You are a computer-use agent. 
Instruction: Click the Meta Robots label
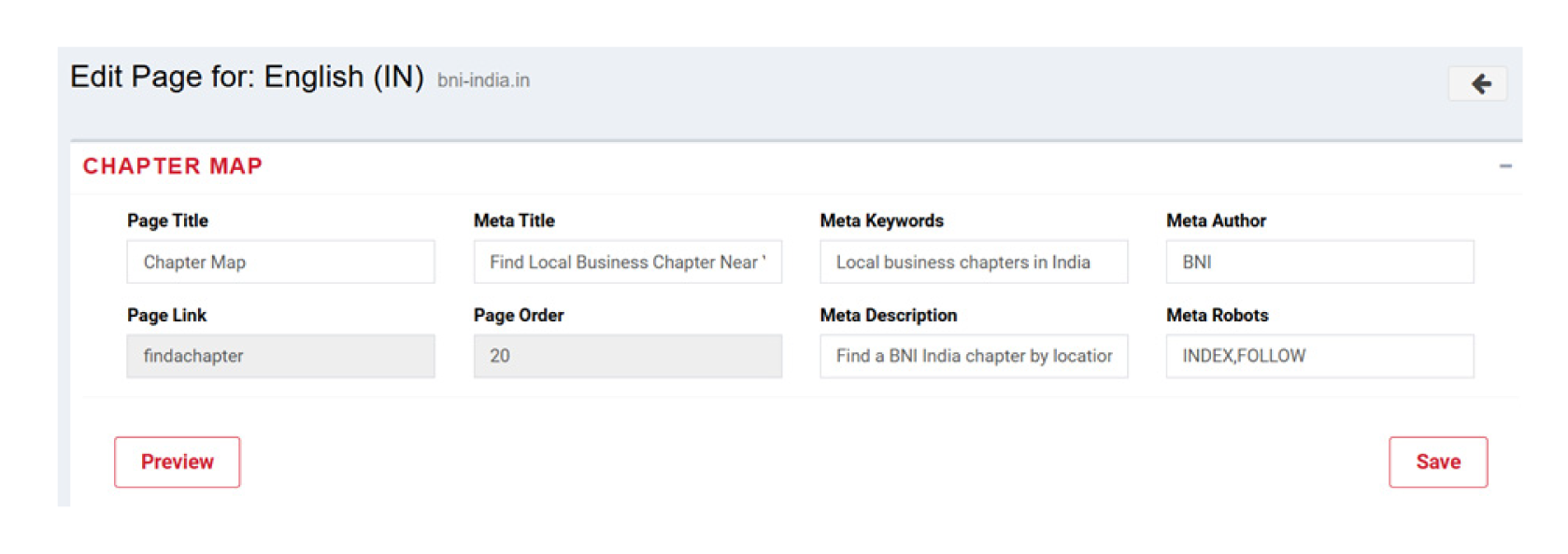[1217, 315]
